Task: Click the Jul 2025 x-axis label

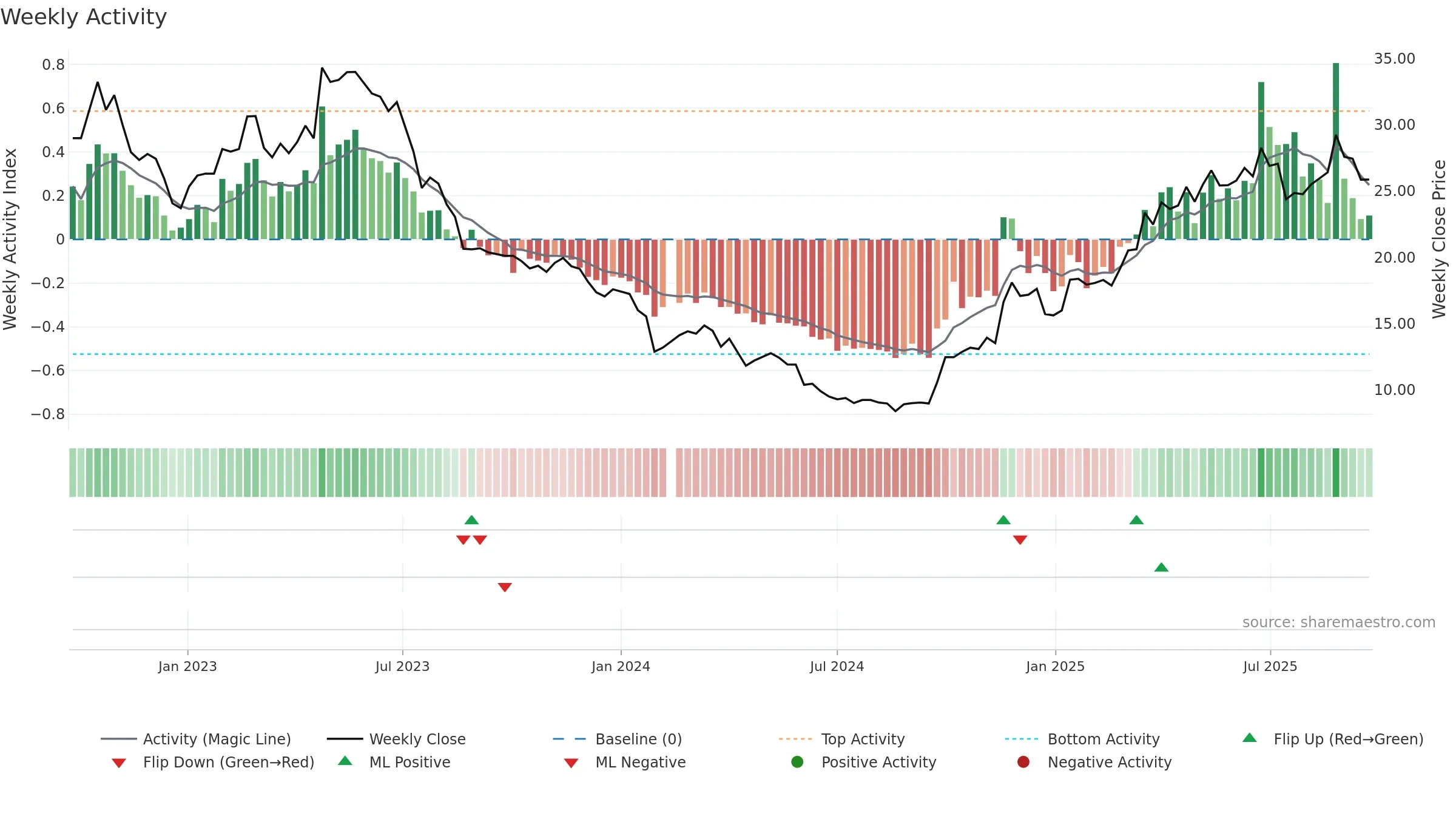Action: (1270, 666)
